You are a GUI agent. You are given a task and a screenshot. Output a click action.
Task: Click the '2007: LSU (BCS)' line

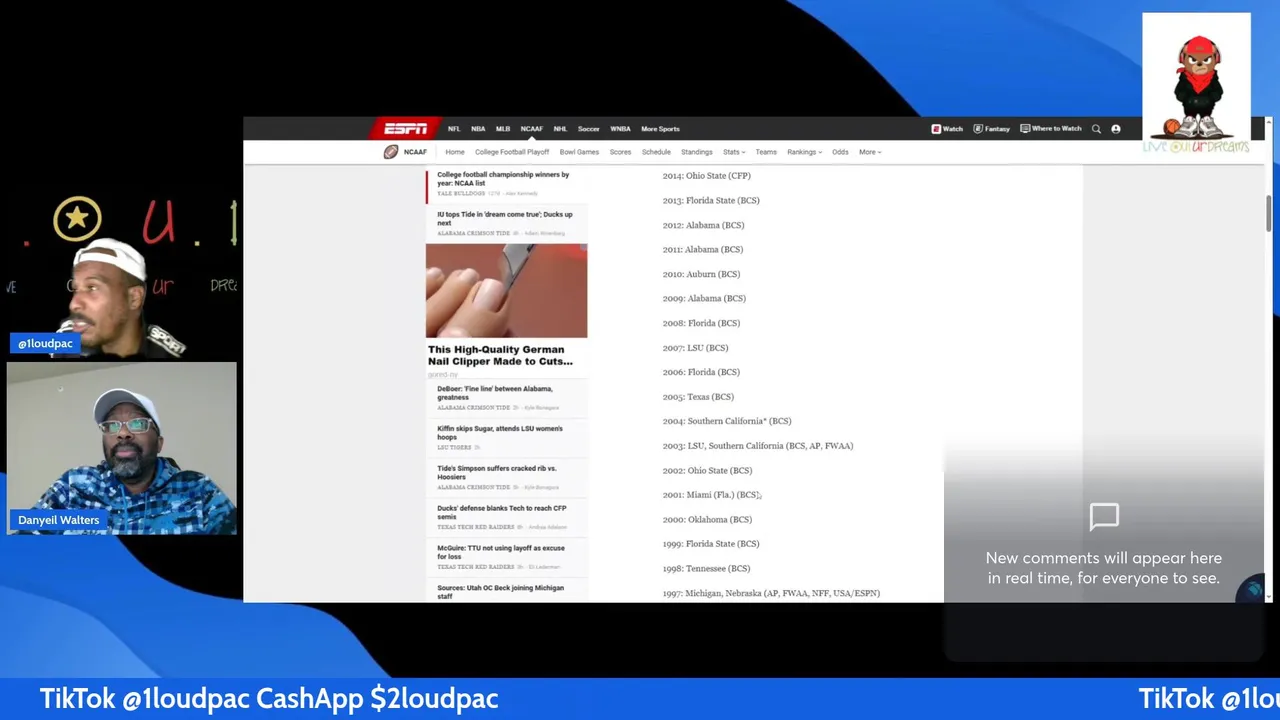[x=695, y=348]
